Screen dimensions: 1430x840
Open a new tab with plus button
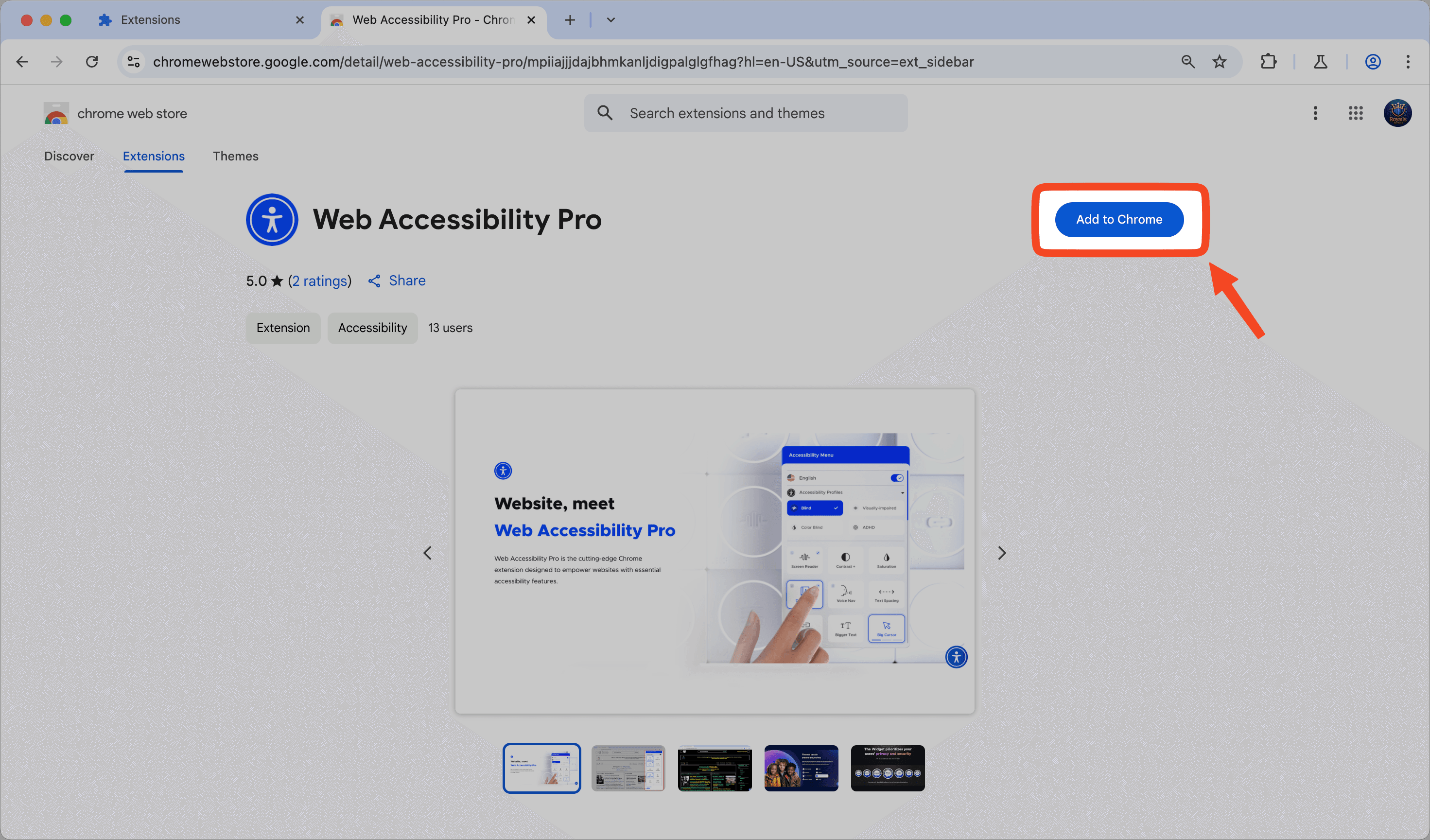(570, 20)
